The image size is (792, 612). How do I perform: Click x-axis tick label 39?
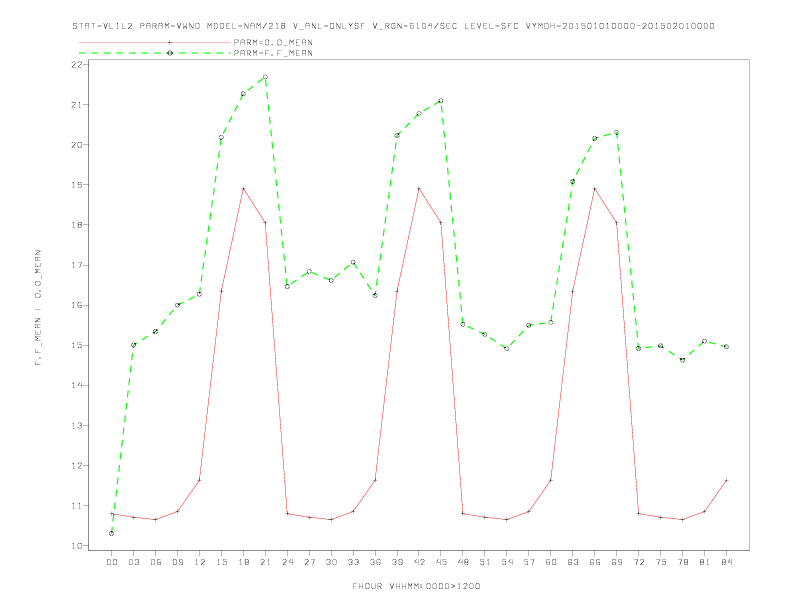tap(397, 562)
